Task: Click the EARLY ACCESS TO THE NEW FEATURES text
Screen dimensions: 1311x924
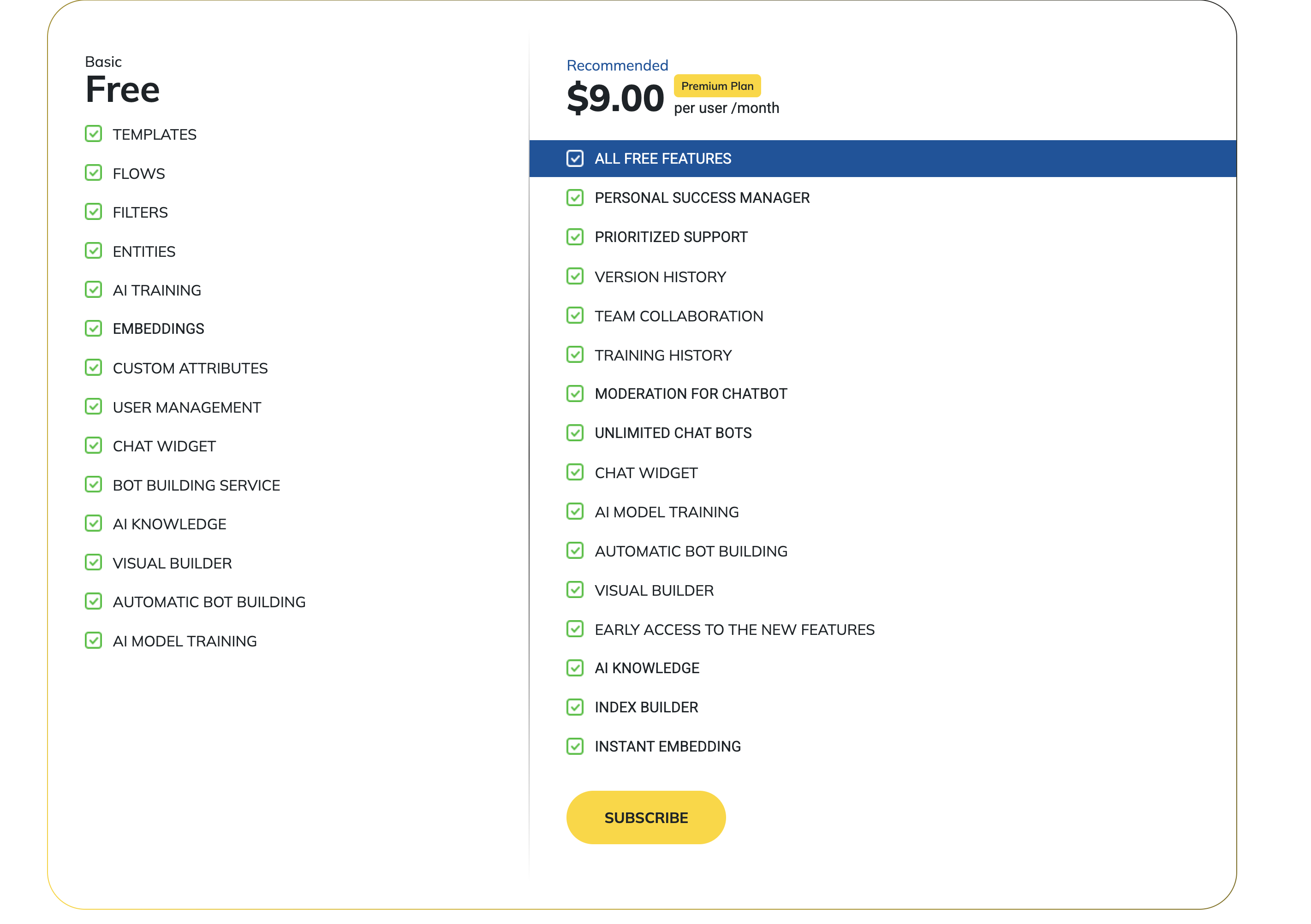Action: click(x=734, y=629)
